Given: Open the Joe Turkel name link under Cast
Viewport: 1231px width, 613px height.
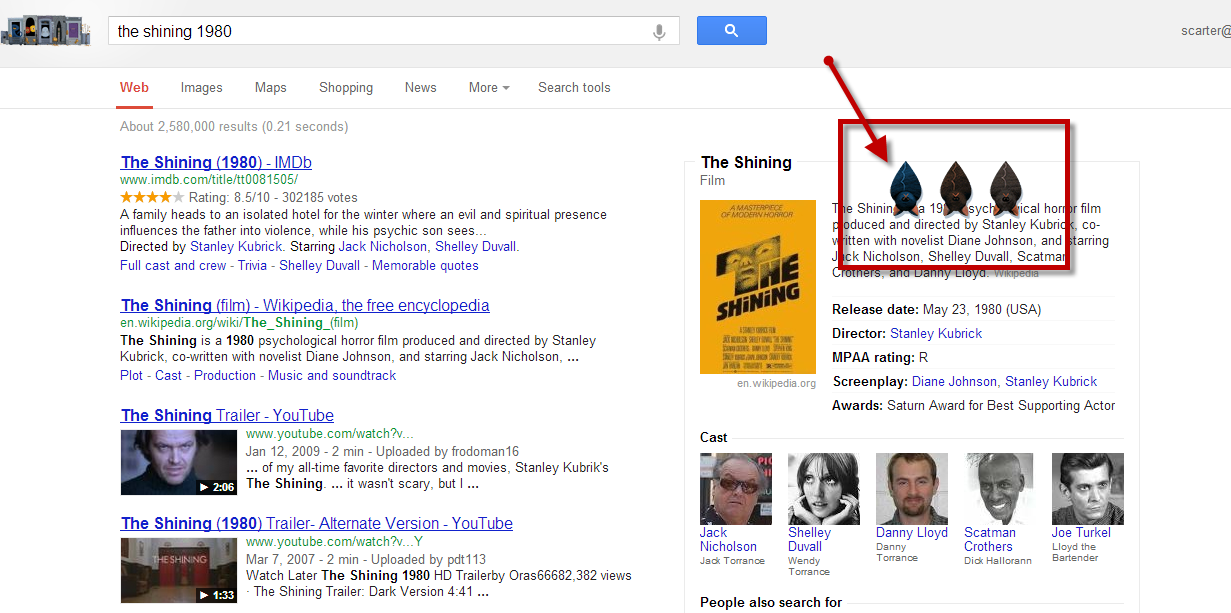Looking at the screenshot, I should pyautogui.click(x=1081, y=532).
